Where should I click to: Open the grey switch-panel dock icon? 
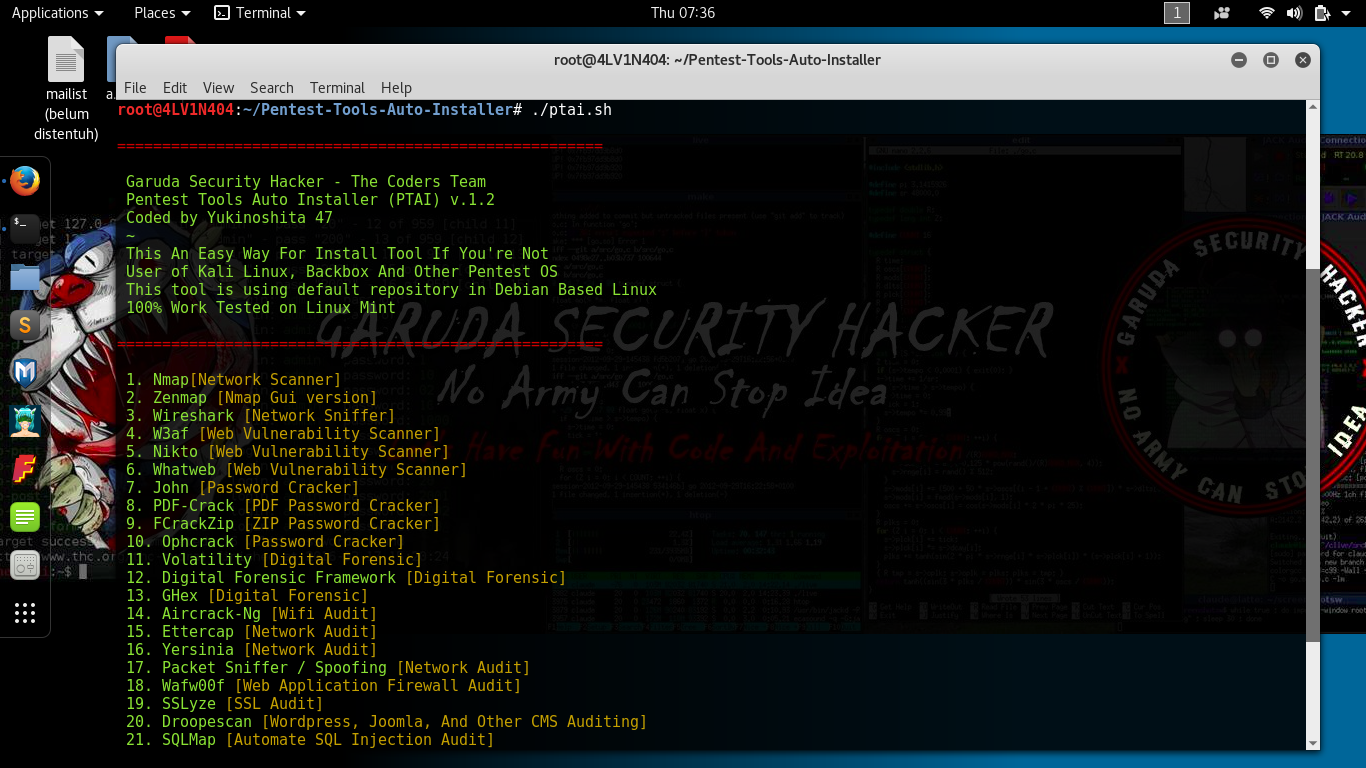tap(25, 565)
